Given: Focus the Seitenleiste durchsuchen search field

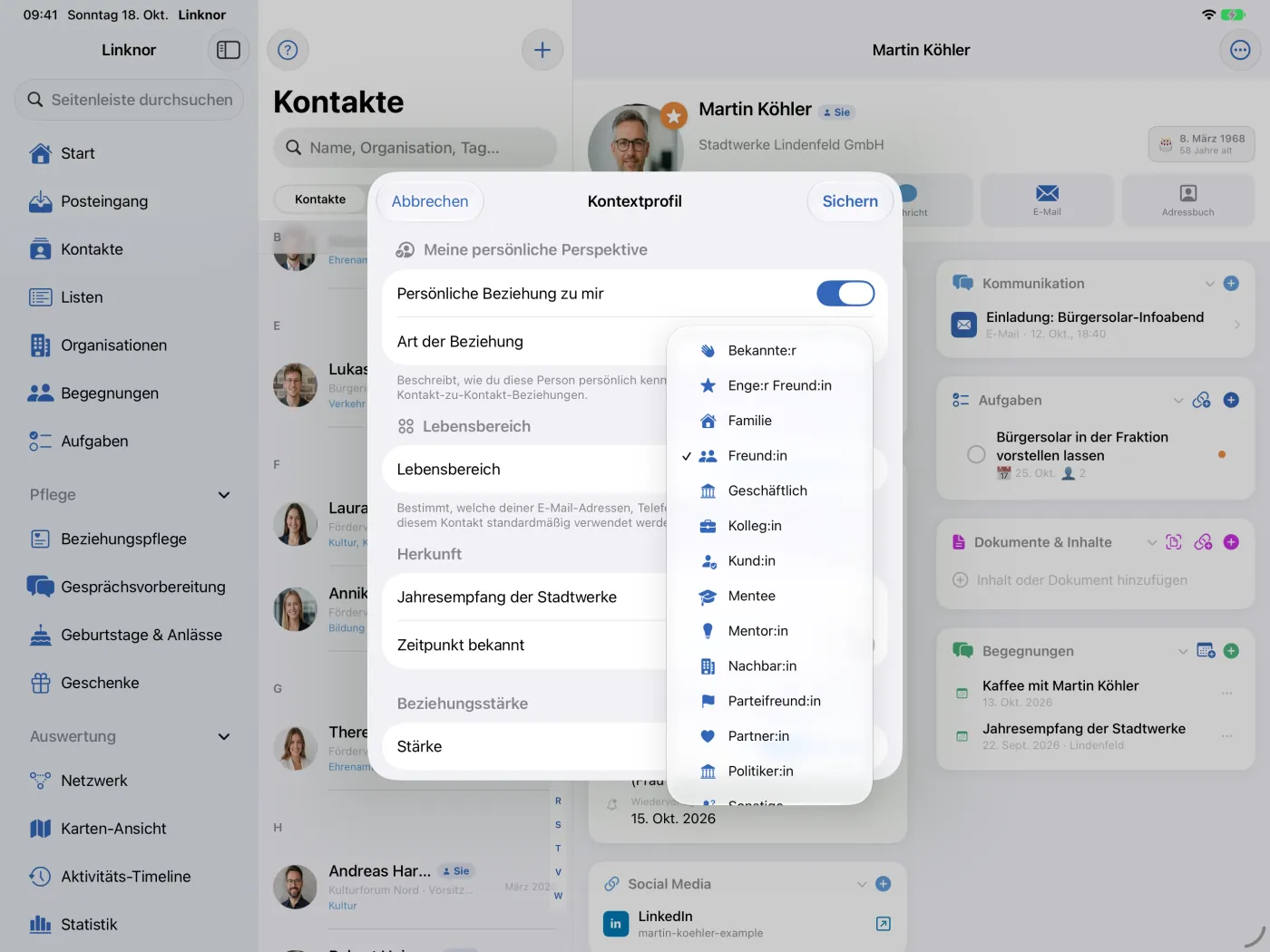Looking at the screenshot, I should tap(129, 100).
